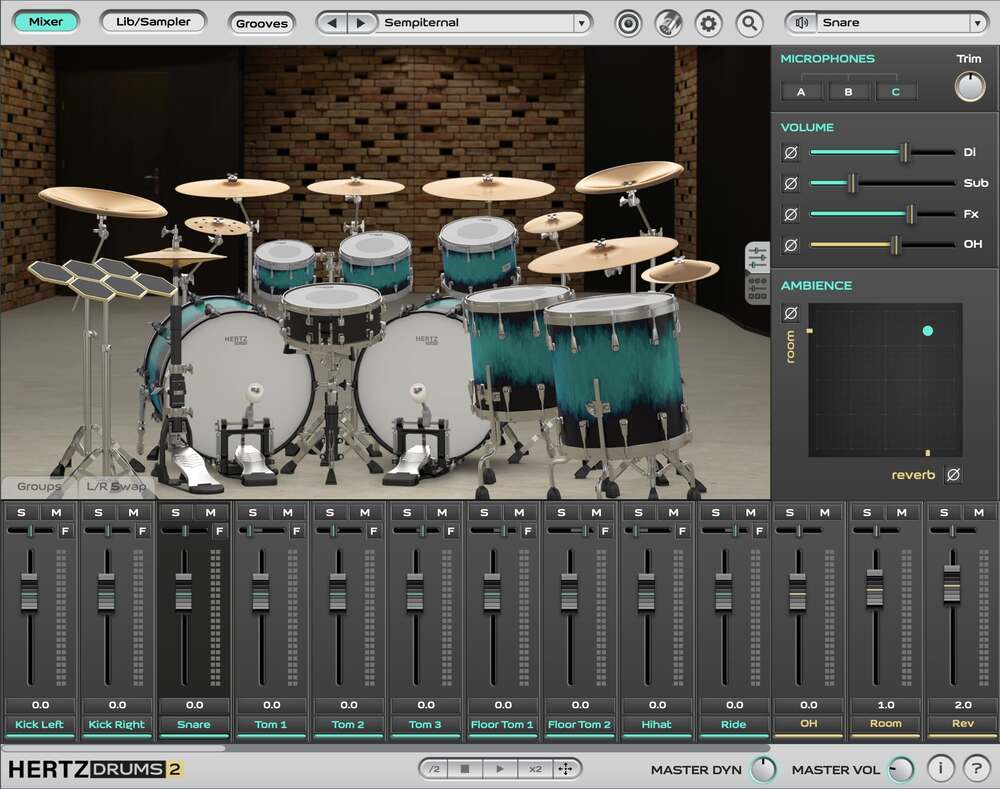Screen dimensions: 1000x789
Task: Switch to the Grooves tab
Action: click(x=261, y=23)
